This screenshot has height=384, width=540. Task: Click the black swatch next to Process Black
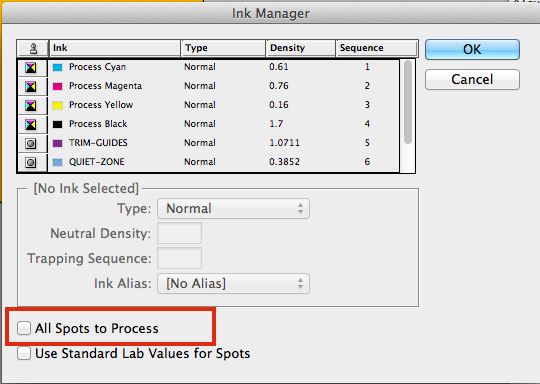[x=58, y=124]
